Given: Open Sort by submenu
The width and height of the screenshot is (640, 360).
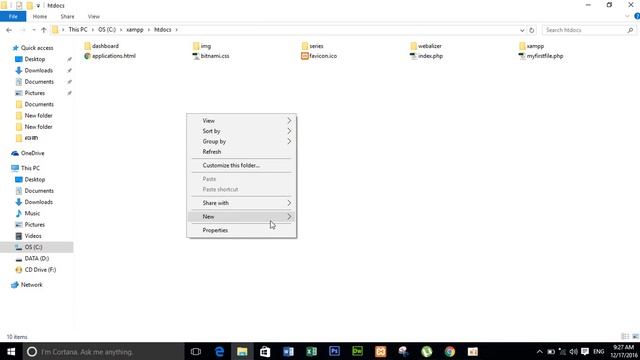Looking at the screenshot, I should (241, 131).
